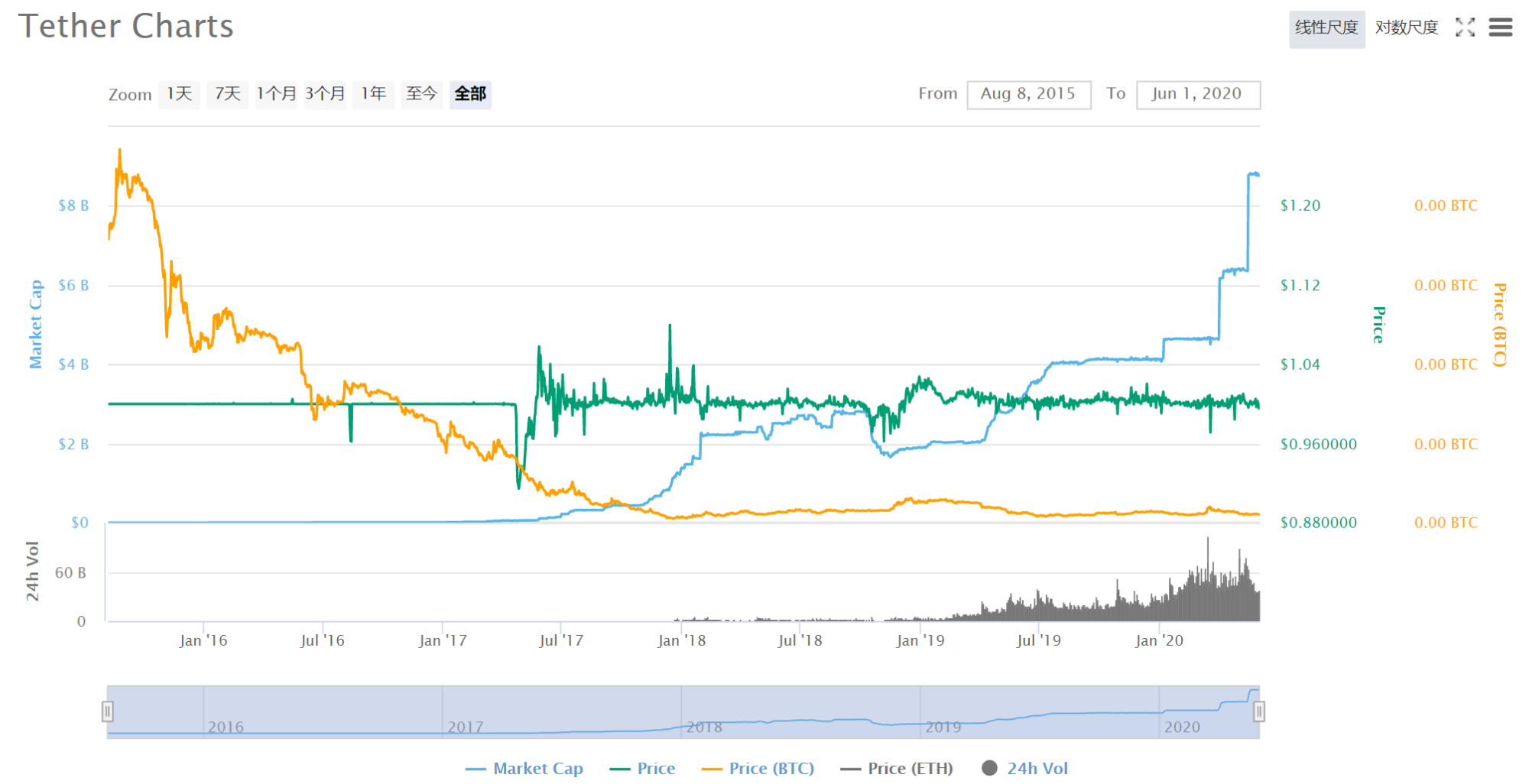Click the Jul '19 x-axis label

tap(1038, 640)
